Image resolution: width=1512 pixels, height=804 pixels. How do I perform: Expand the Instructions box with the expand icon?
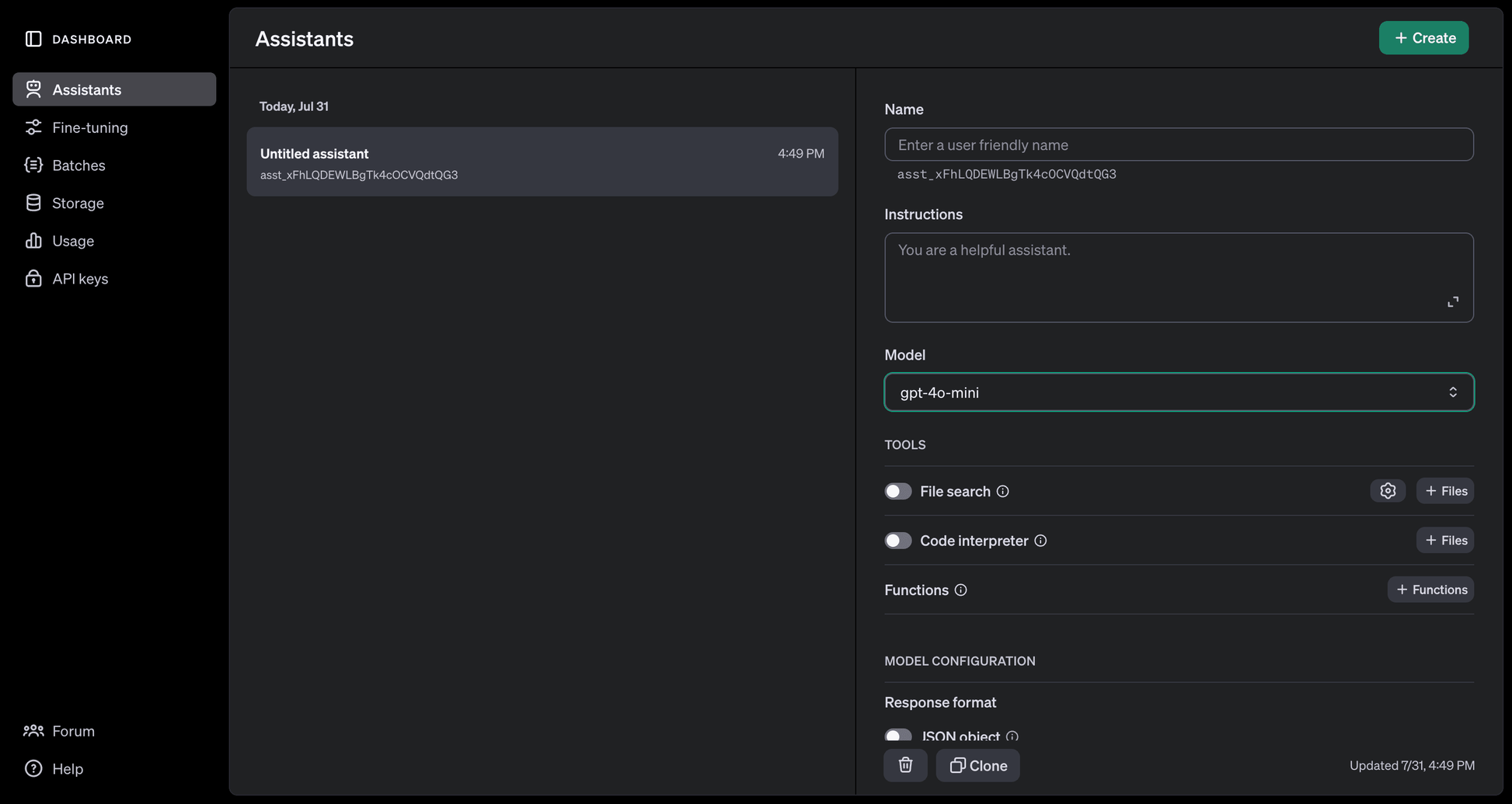pos(1452,302)
